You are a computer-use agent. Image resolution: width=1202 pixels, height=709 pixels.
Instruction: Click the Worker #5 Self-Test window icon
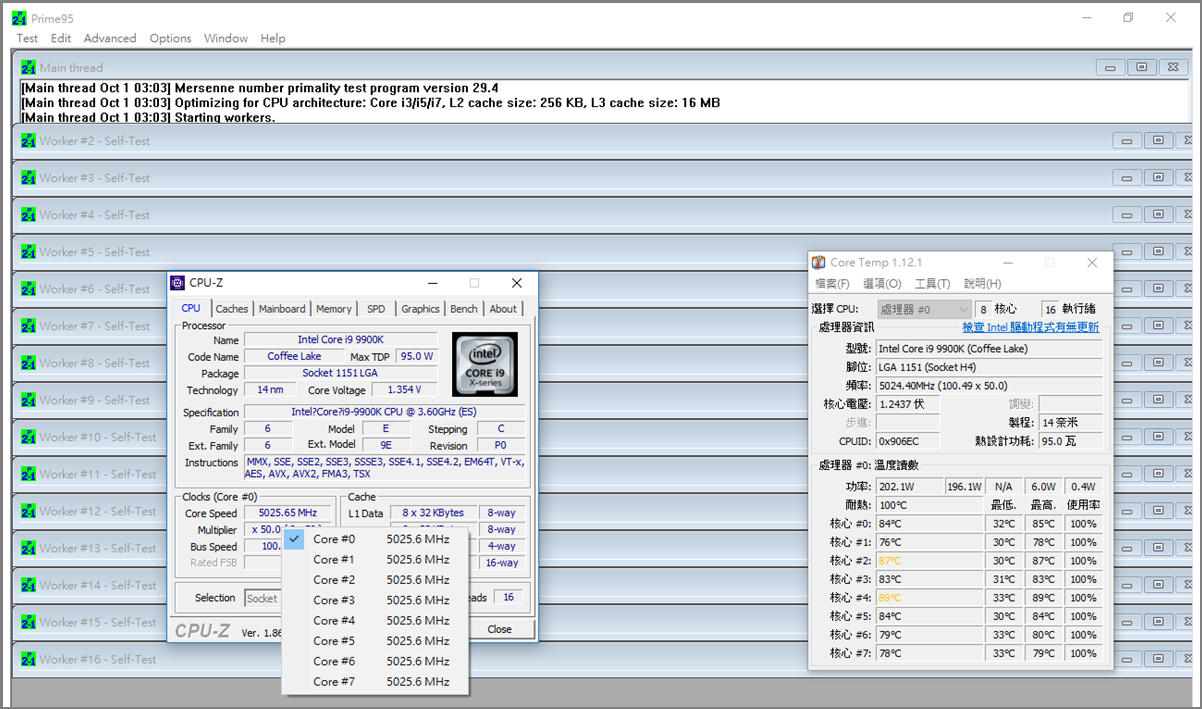pos(28,252)
